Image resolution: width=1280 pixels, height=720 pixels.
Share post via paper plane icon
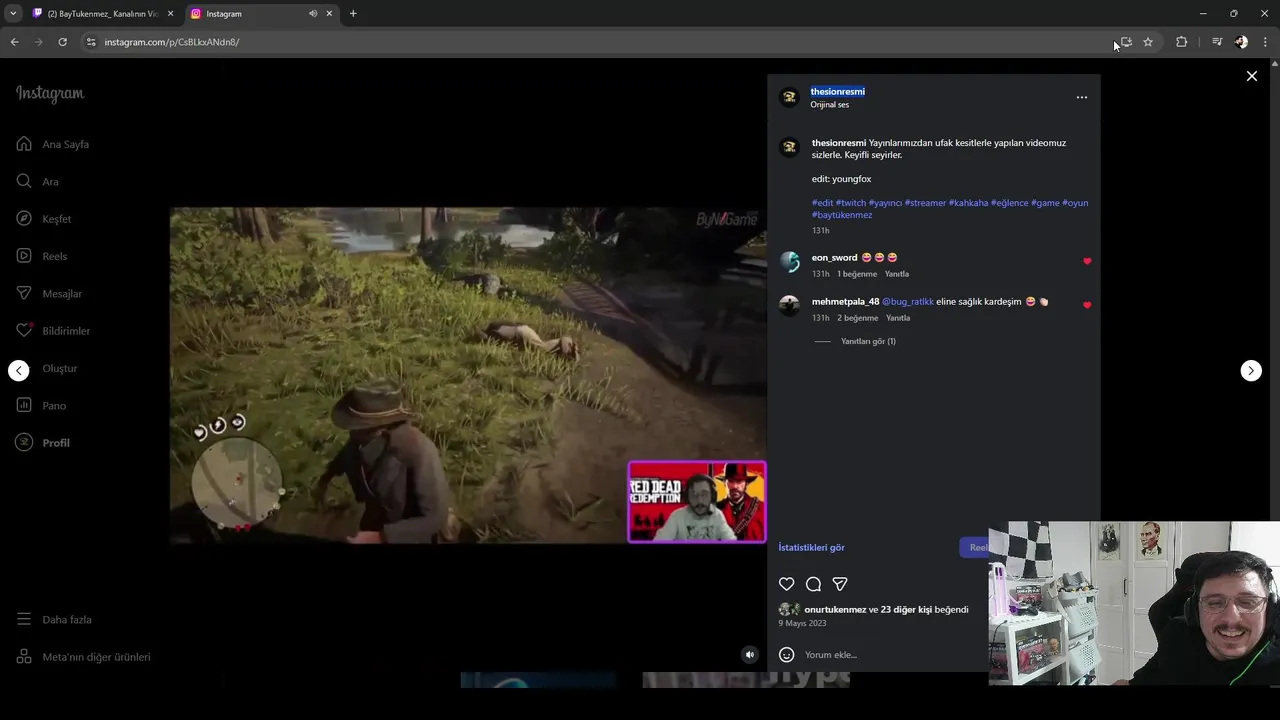point(840,584)
